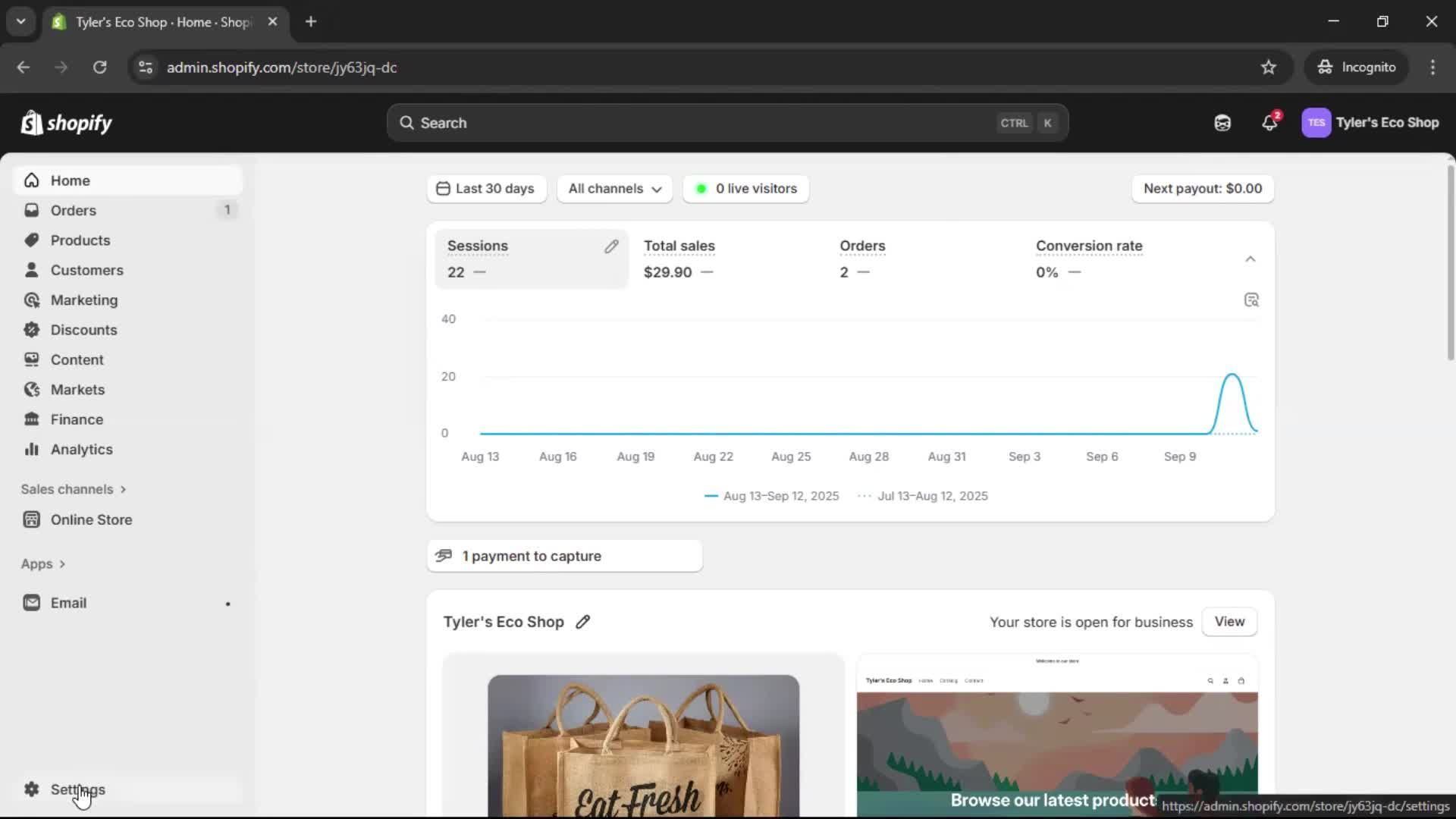Viewport: 1456px width, 819px height.
Task: Click the Shopify logo
Action: pyautogui.click(x=67, y=123)
